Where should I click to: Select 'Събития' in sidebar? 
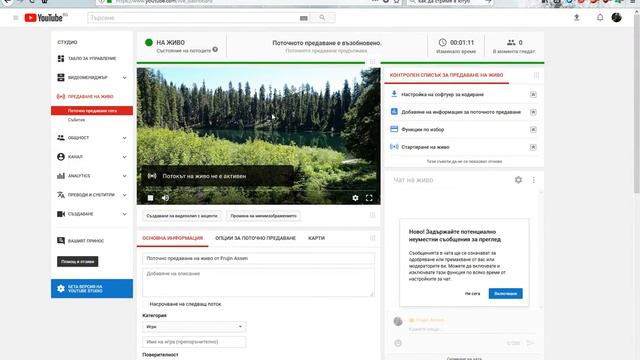point(76,120)
